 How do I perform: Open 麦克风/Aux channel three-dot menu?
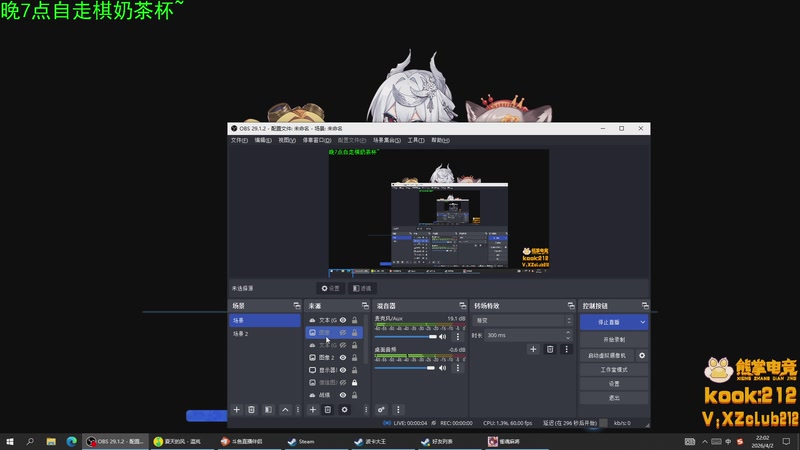point(458,337)
